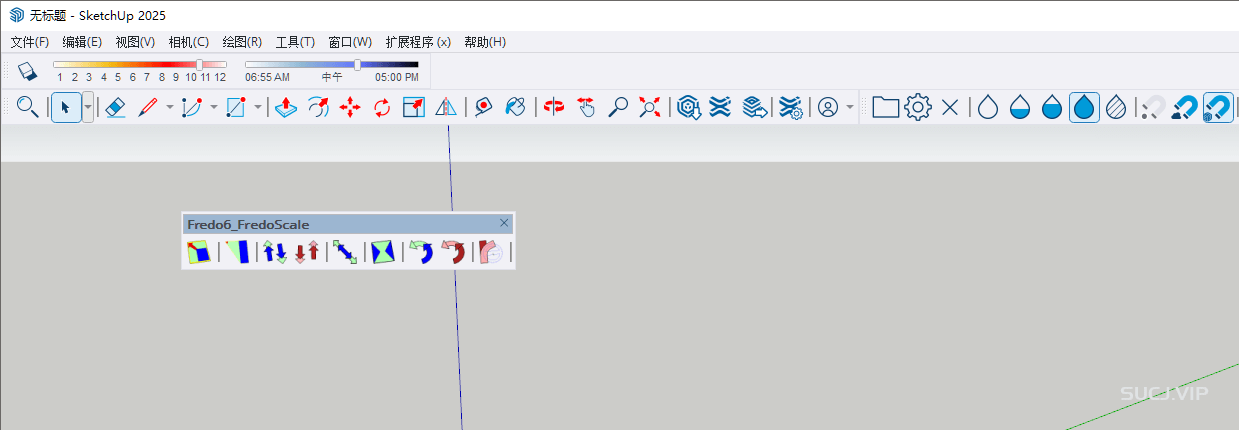Choose FredoScale red stretching arrows tool
Image resolution: width=1239 pixels, height=430 pixels.
coord(307,252)
